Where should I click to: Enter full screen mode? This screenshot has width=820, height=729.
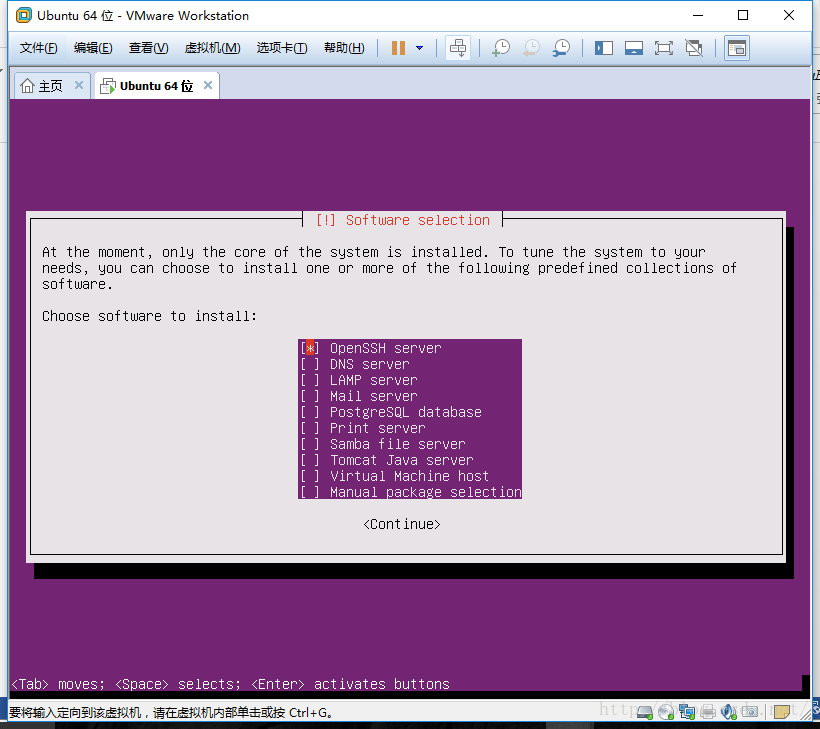pos(664,48)
